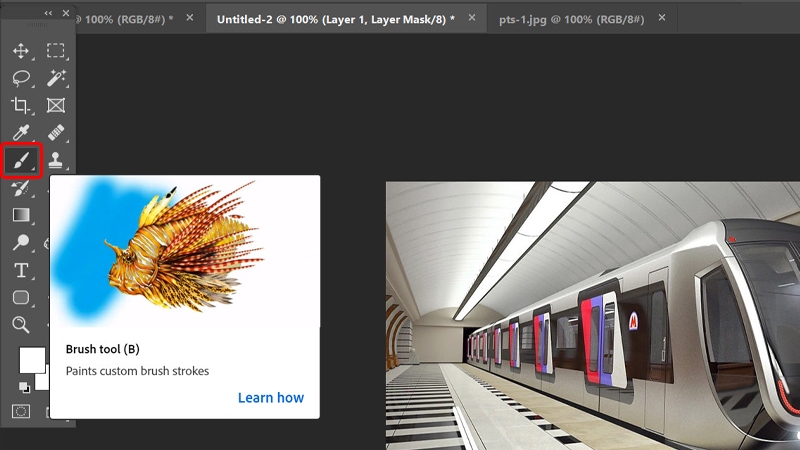Open the Learn how link
This screenshot has height=450, width=800.
[271, 397]
